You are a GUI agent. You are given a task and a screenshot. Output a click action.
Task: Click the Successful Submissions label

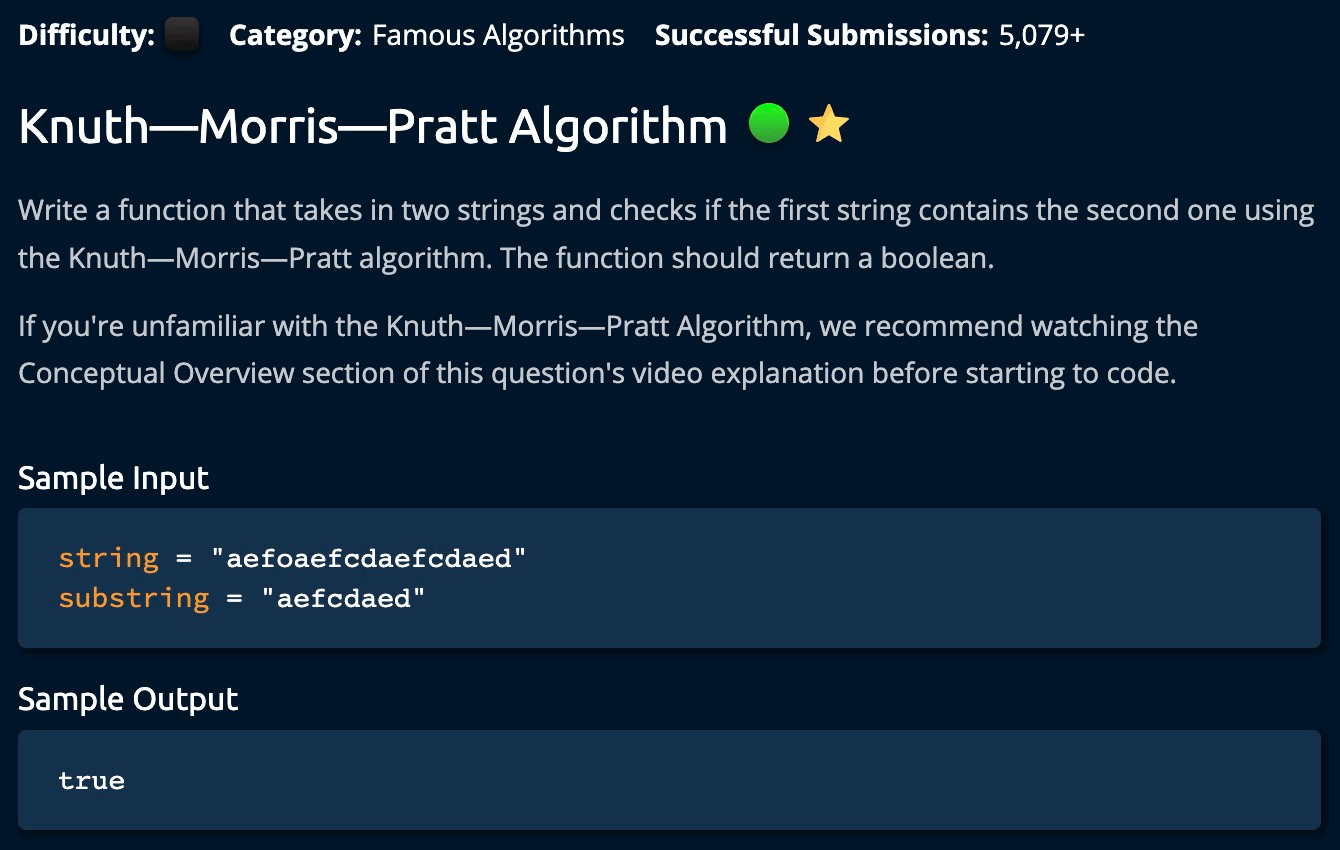click(x=821, y=36)
